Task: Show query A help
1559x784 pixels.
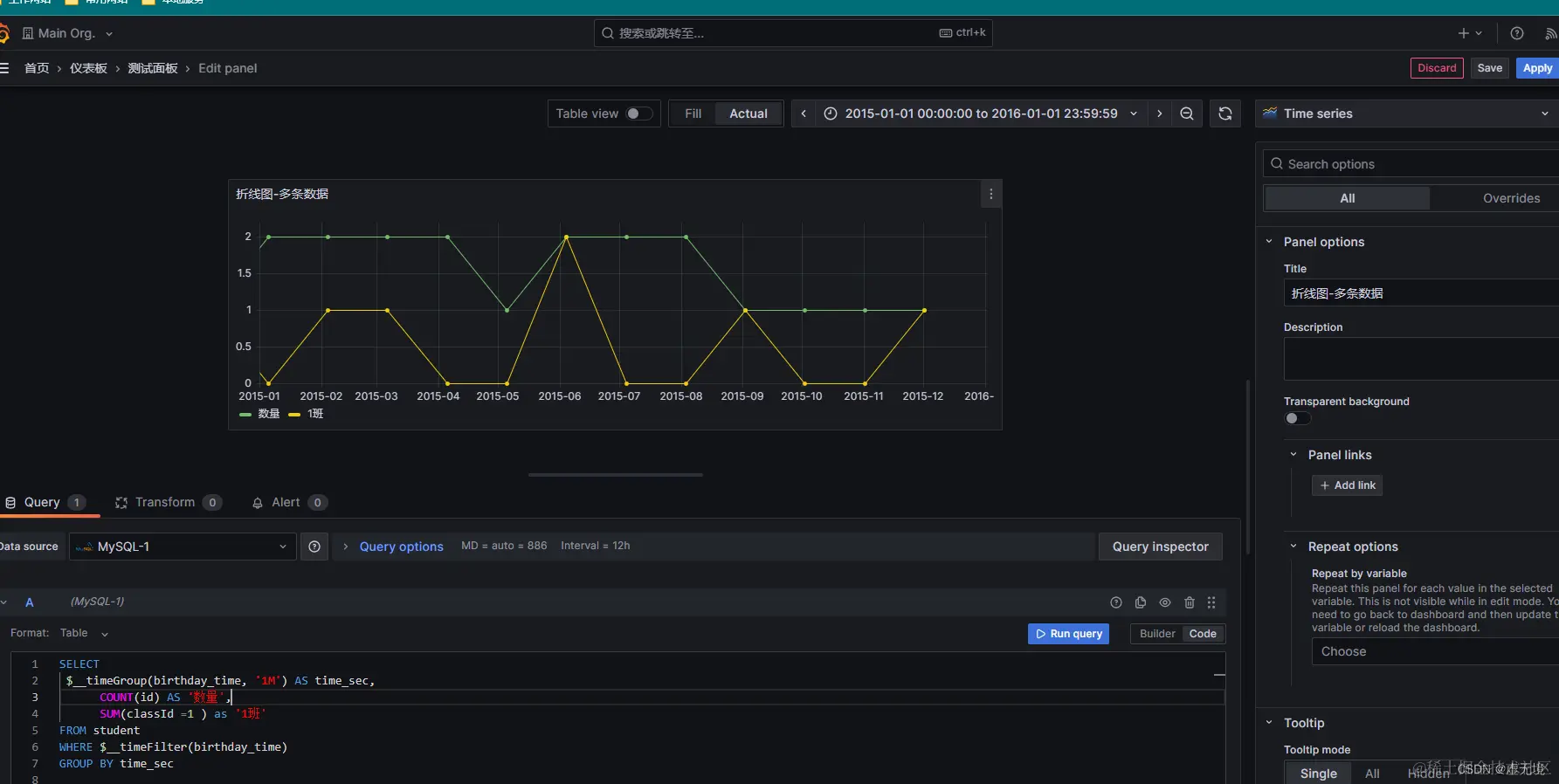Action: coord(1115,602)
